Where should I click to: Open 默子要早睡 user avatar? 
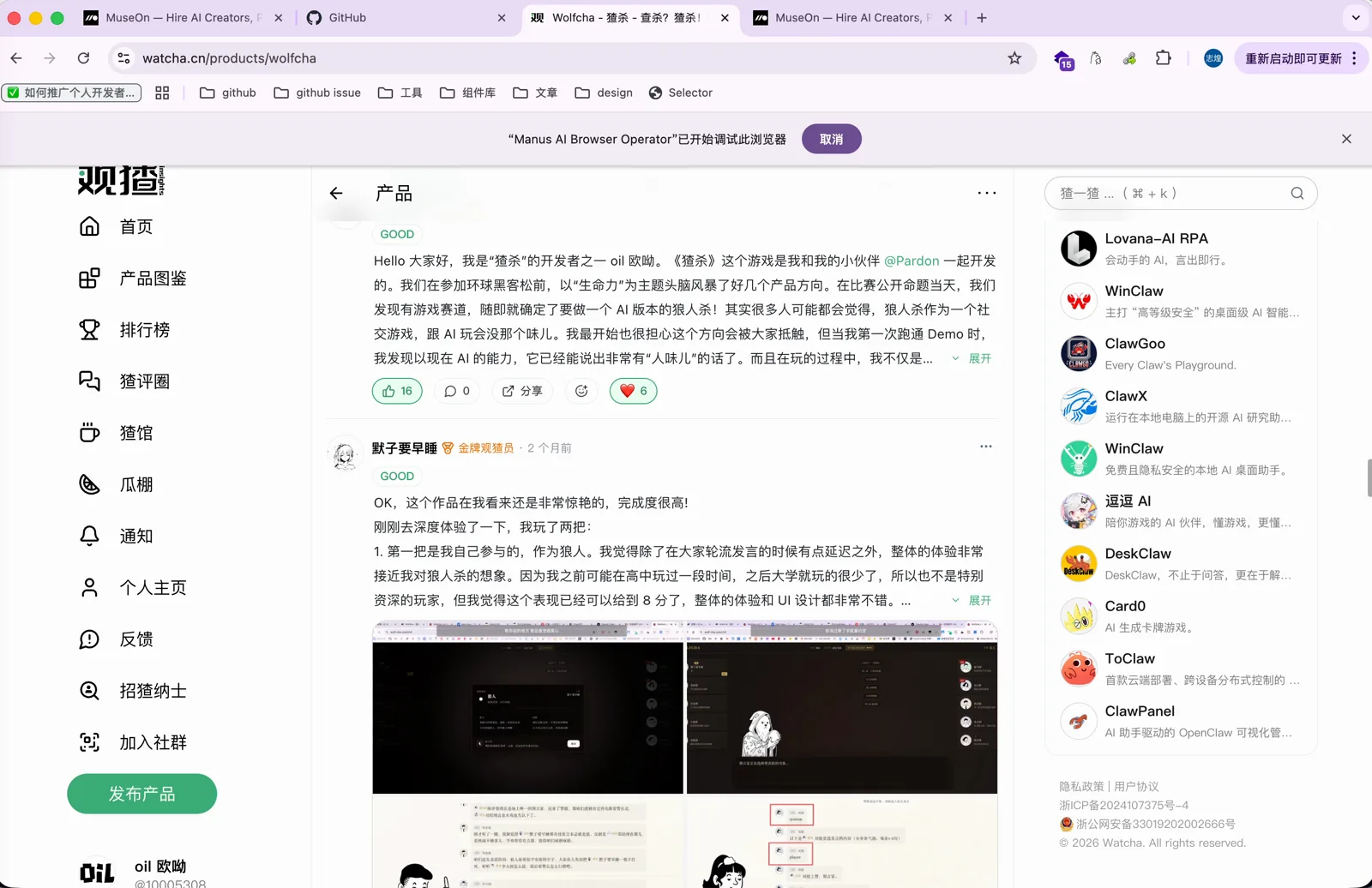[346, 453]
